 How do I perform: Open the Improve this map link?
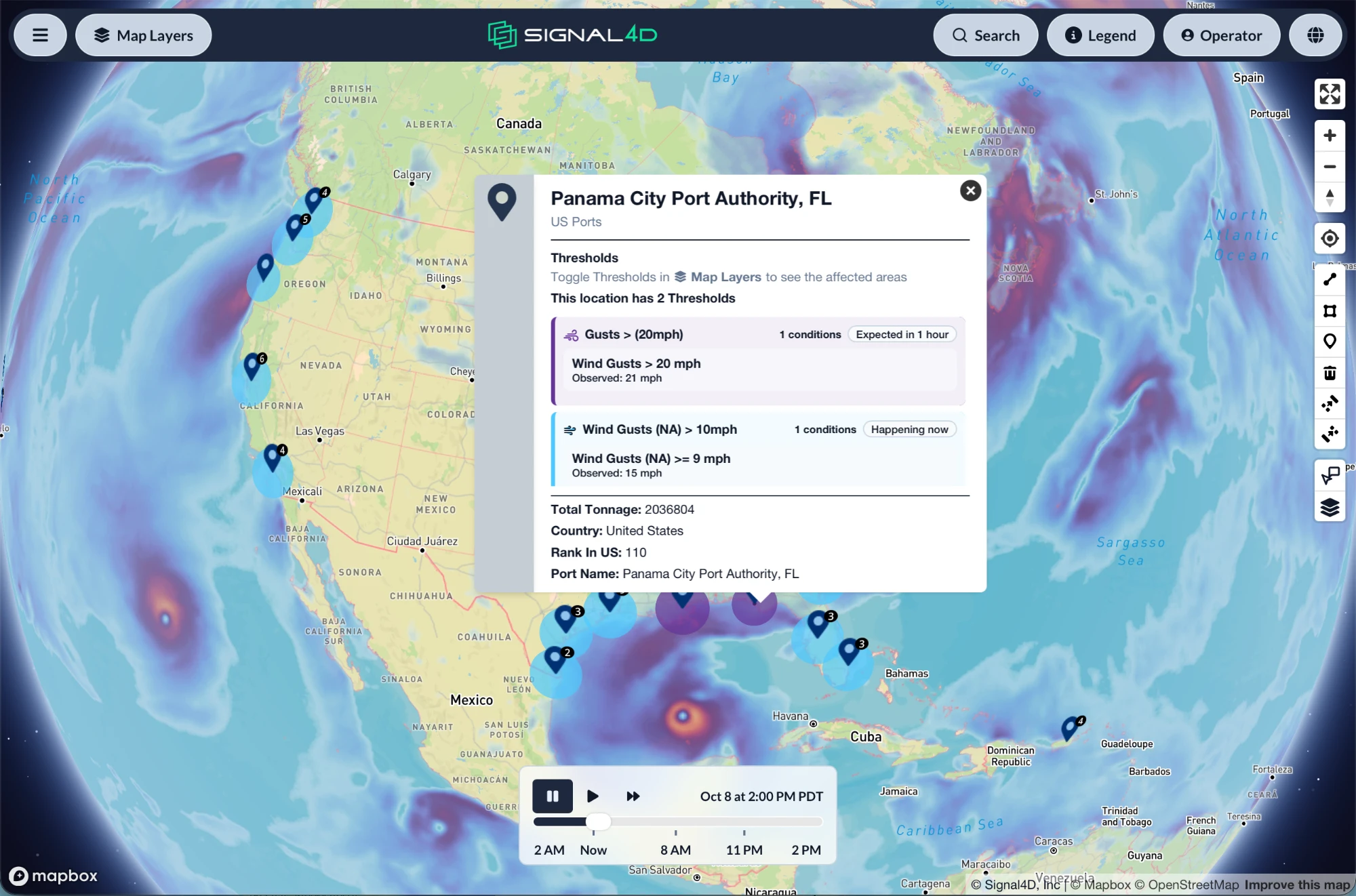click(1297, 884)
